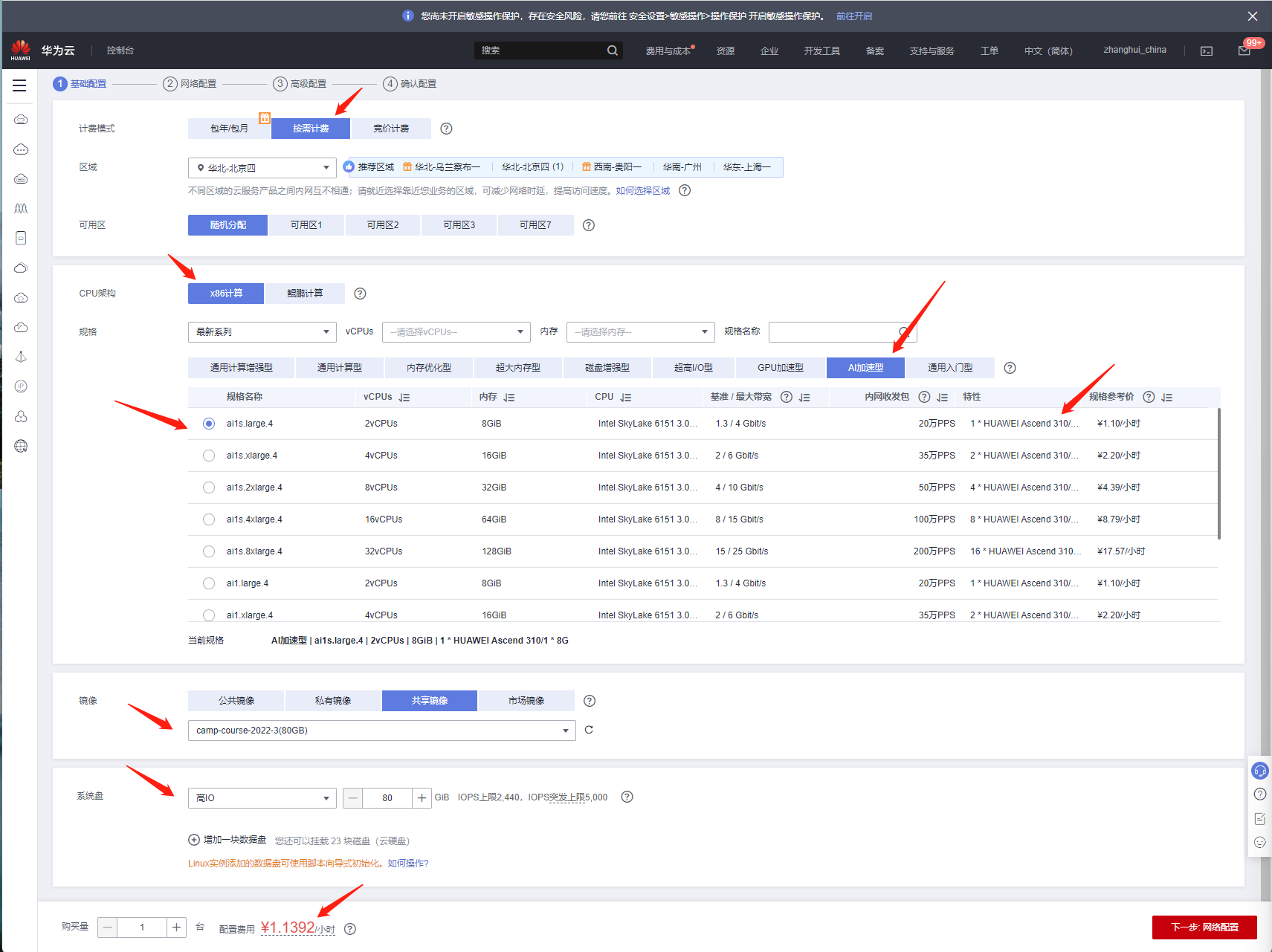Sort the table by vCPUs column
Screen dimensions: 1272x952
(404, 398)
